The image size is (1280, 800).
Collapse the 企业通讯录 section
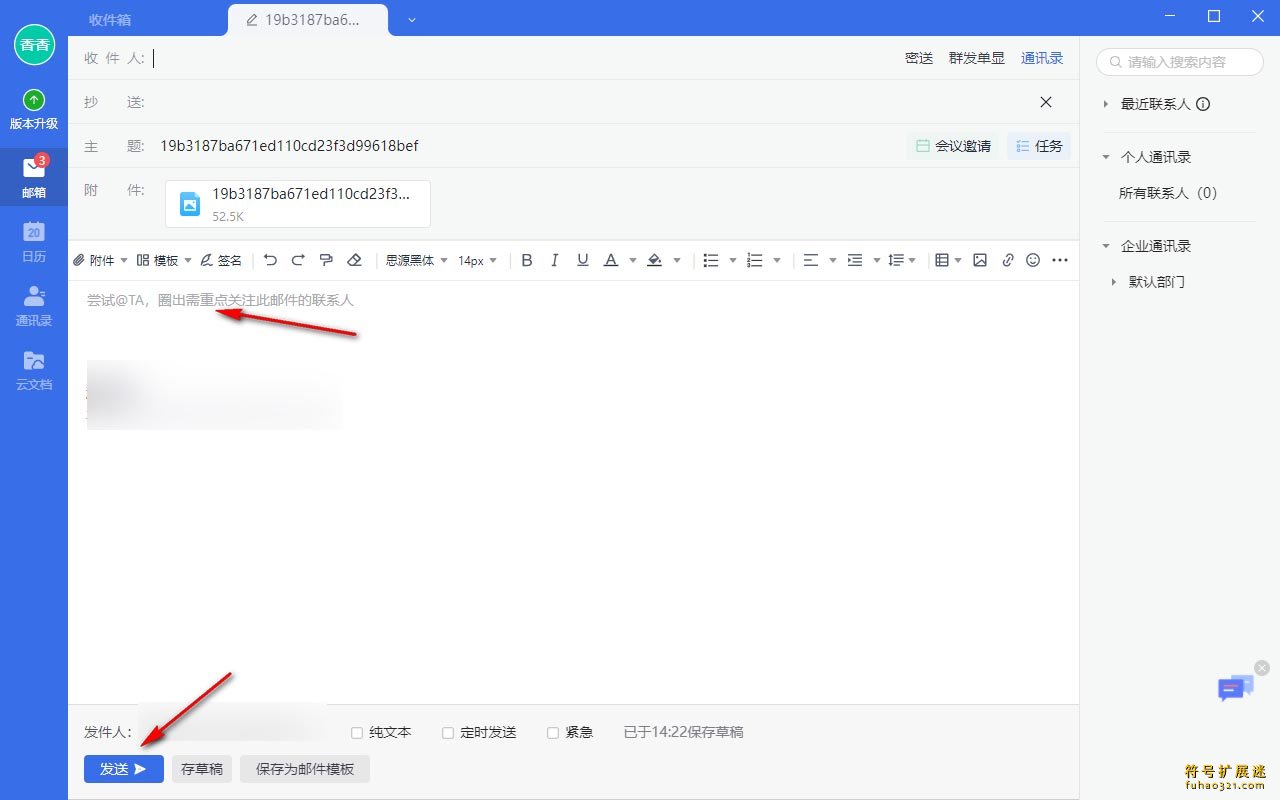click(x=1106, y=246)
